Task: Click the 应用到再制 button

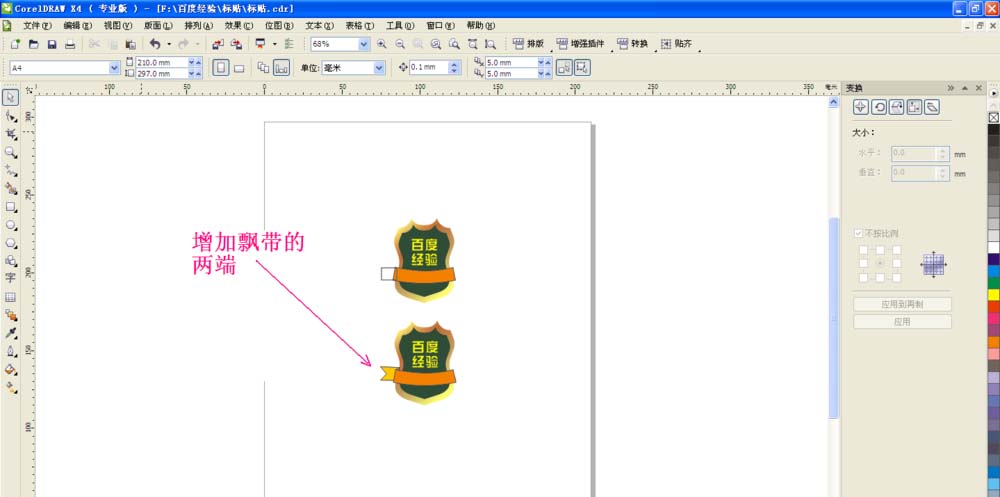Action: pyautogui.click(x=902, y=304)
